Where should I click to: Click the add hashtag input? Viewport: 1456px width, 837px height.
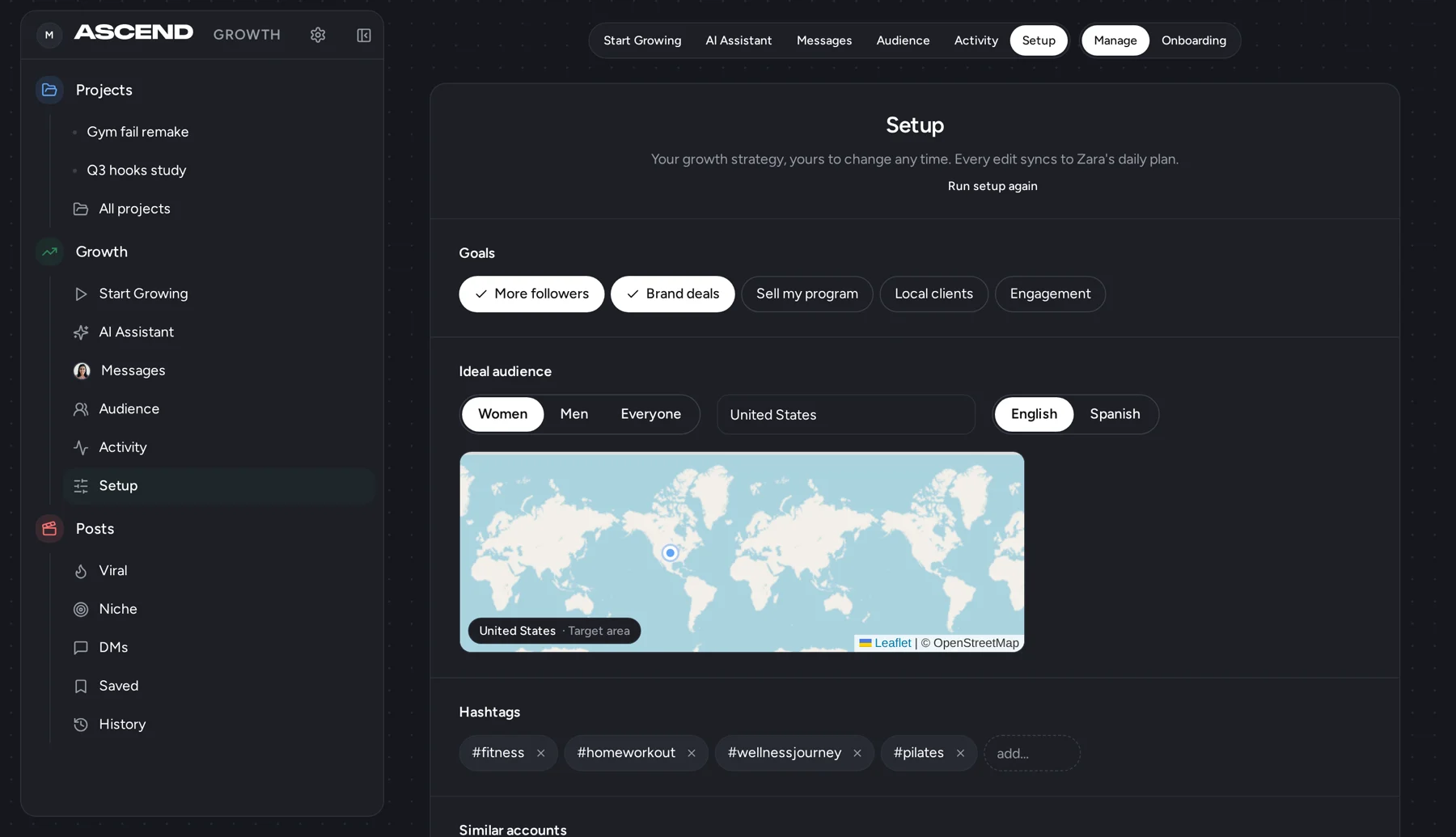point(1032,753)
